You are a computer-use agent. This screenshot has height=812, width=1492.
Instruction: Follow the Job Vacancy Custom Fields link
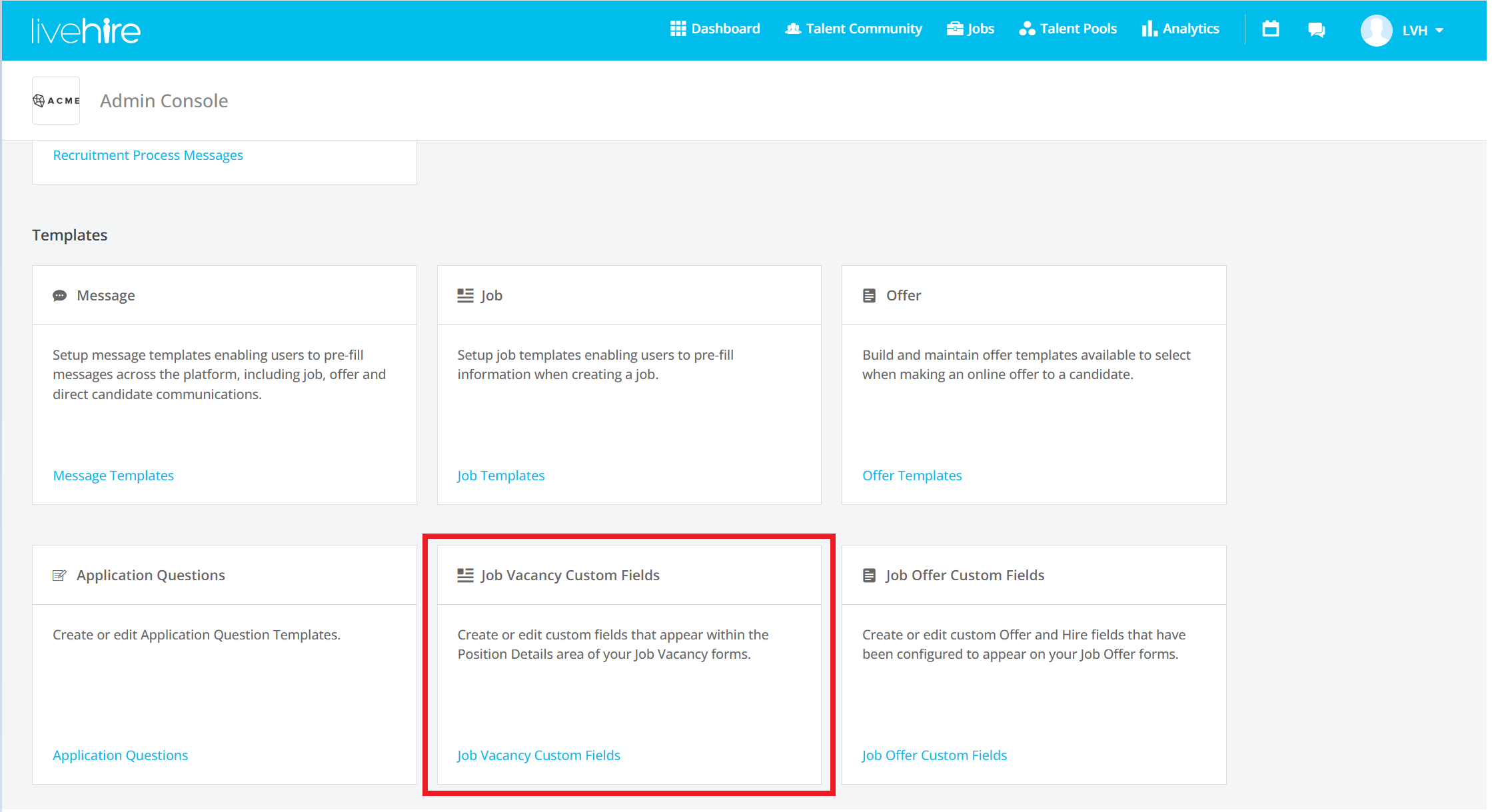pyautogui.click(x=538, y=755)
